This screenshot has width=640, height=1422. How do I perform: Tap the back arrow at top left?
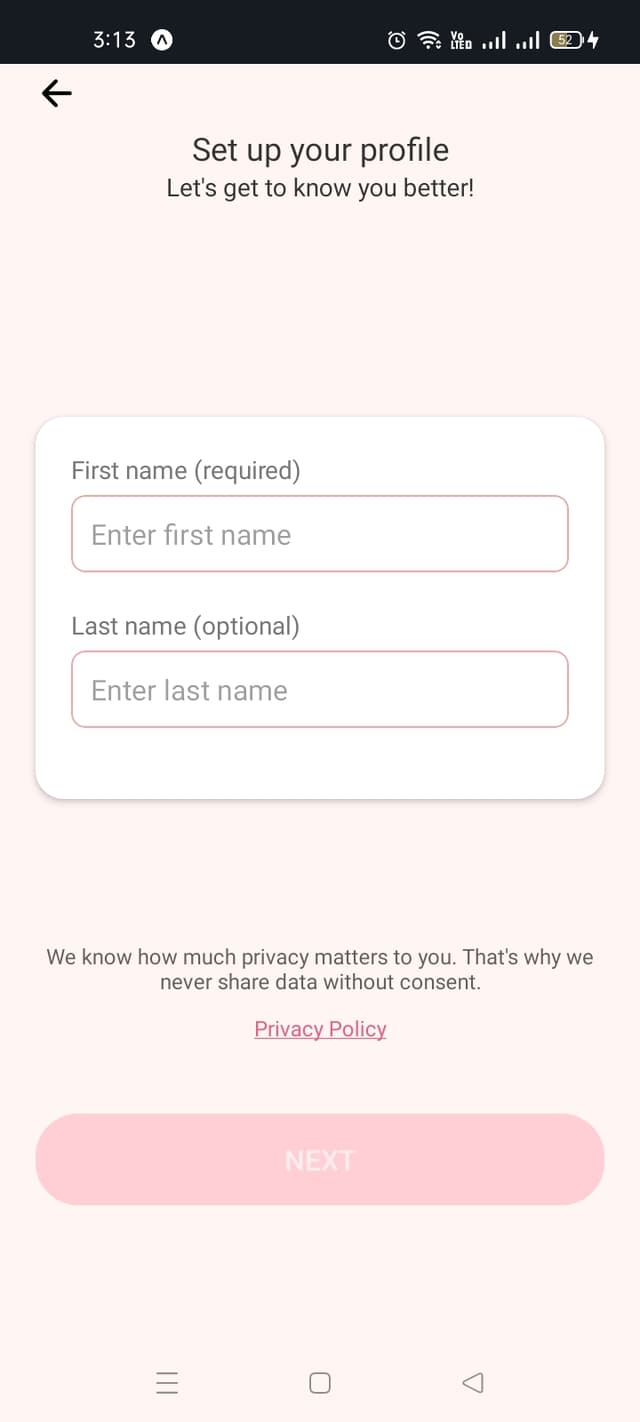tap(56, 93)
